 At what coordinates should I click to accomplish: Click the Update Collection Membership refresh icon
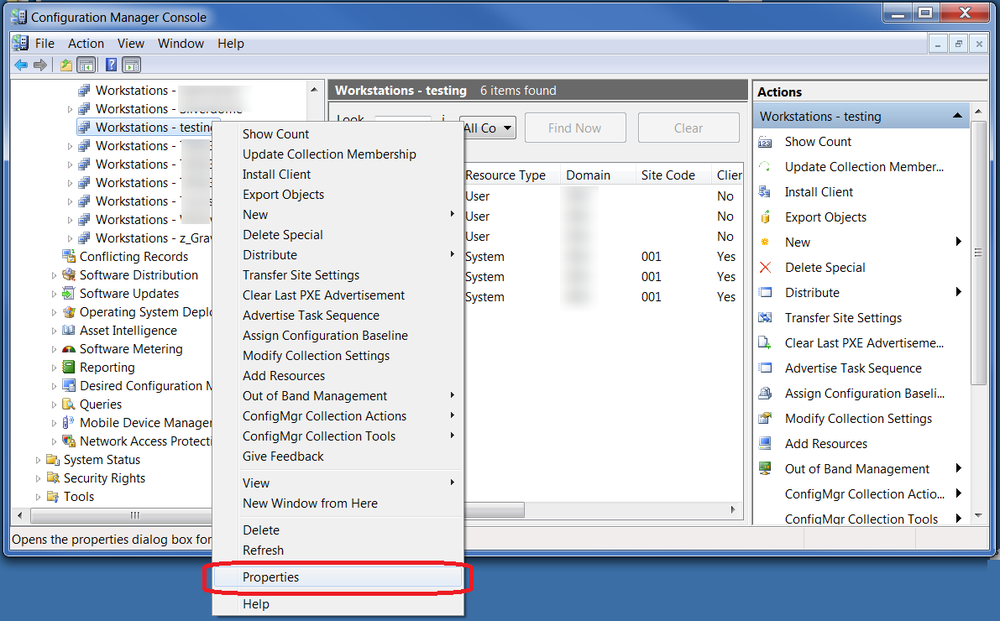click(x=765, y=166)
